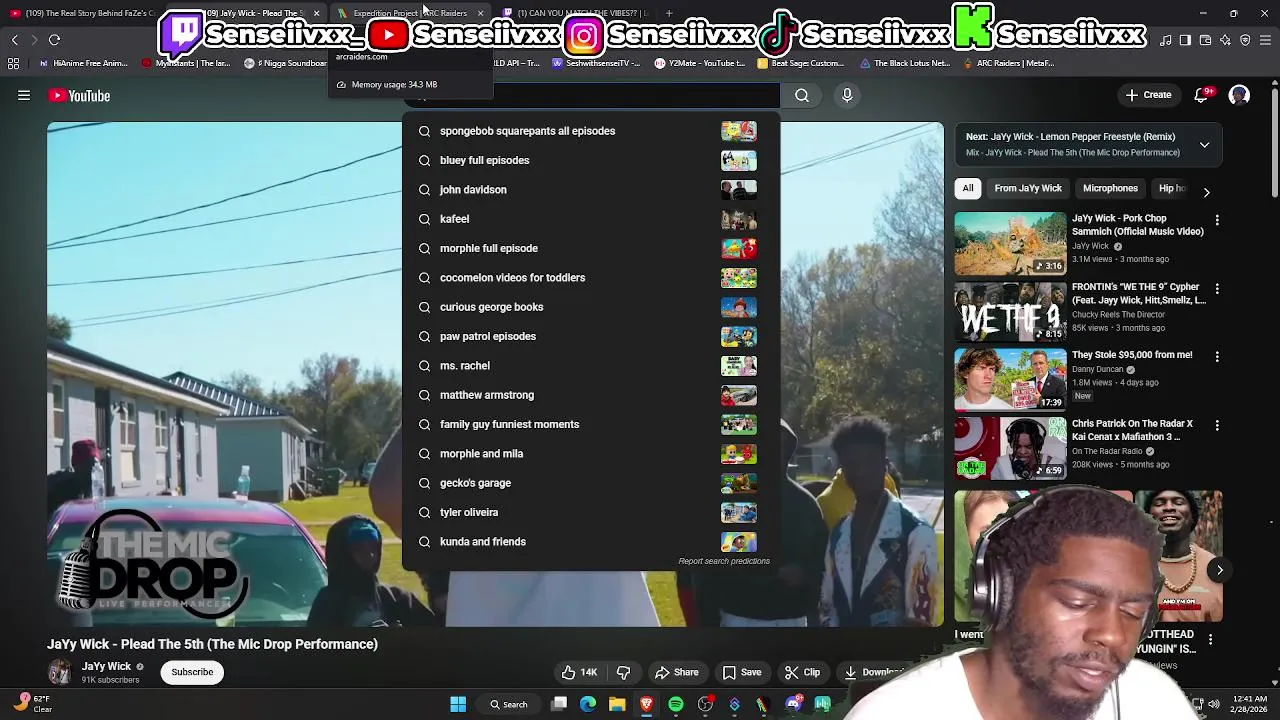Pick family guy funniest moments suggestion
The width and height of the screenshot is (1280, 720).
pos(590,424)
